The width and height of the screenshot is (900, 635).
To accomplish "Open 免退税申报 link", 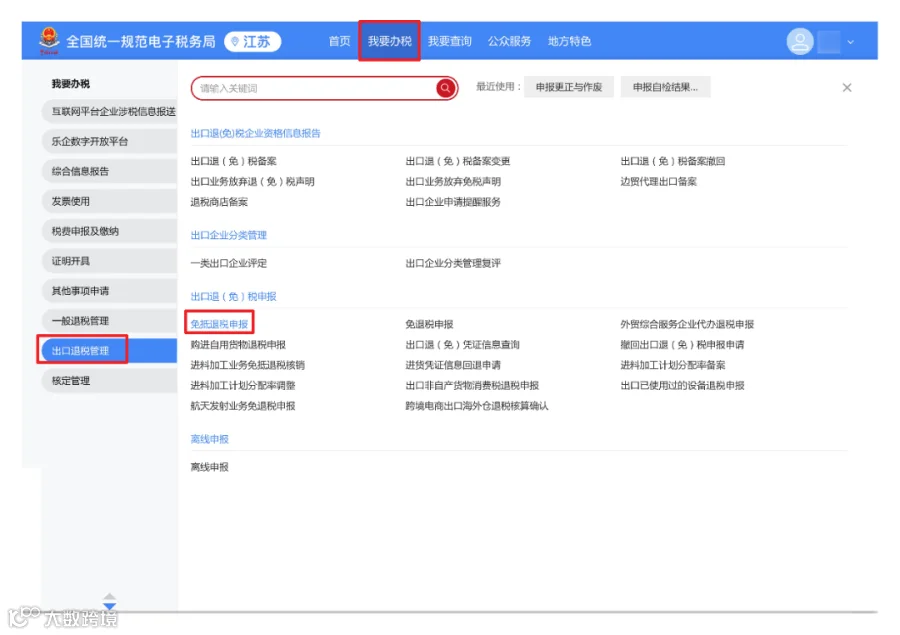I will pyautogui.click(x=429, y=324).
